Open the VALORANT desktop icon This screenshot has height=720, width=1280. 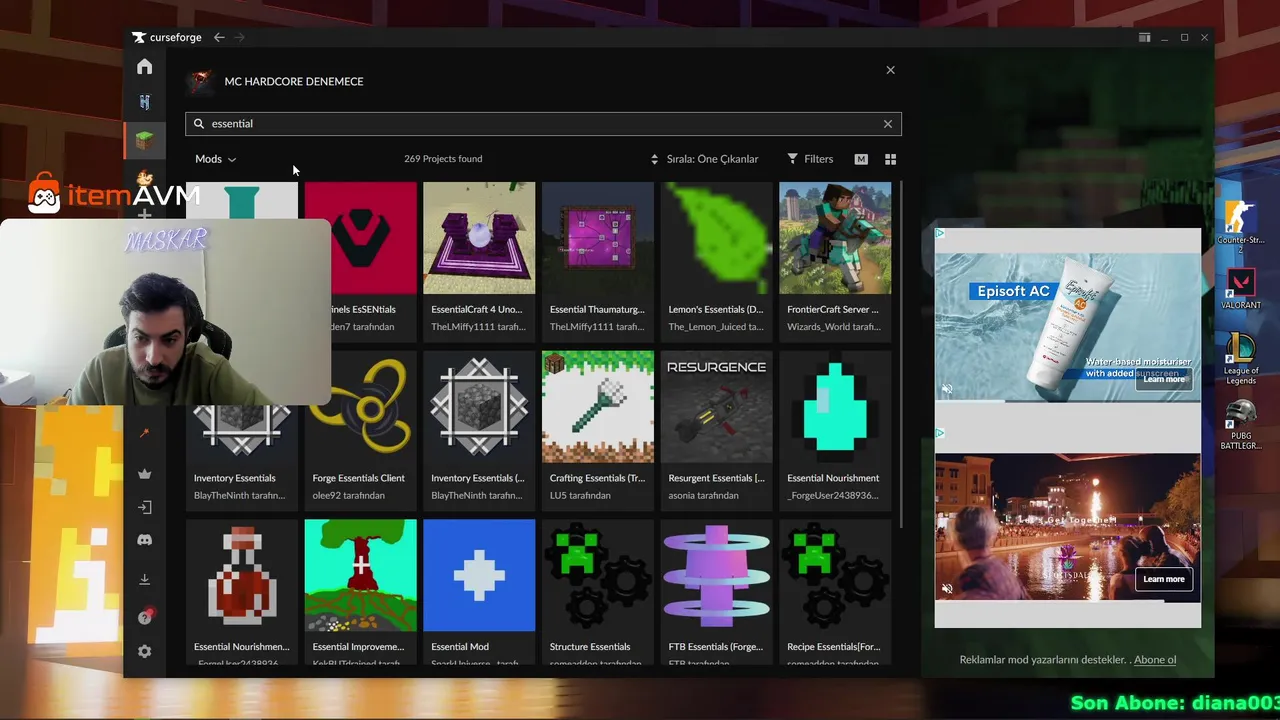1241,289
